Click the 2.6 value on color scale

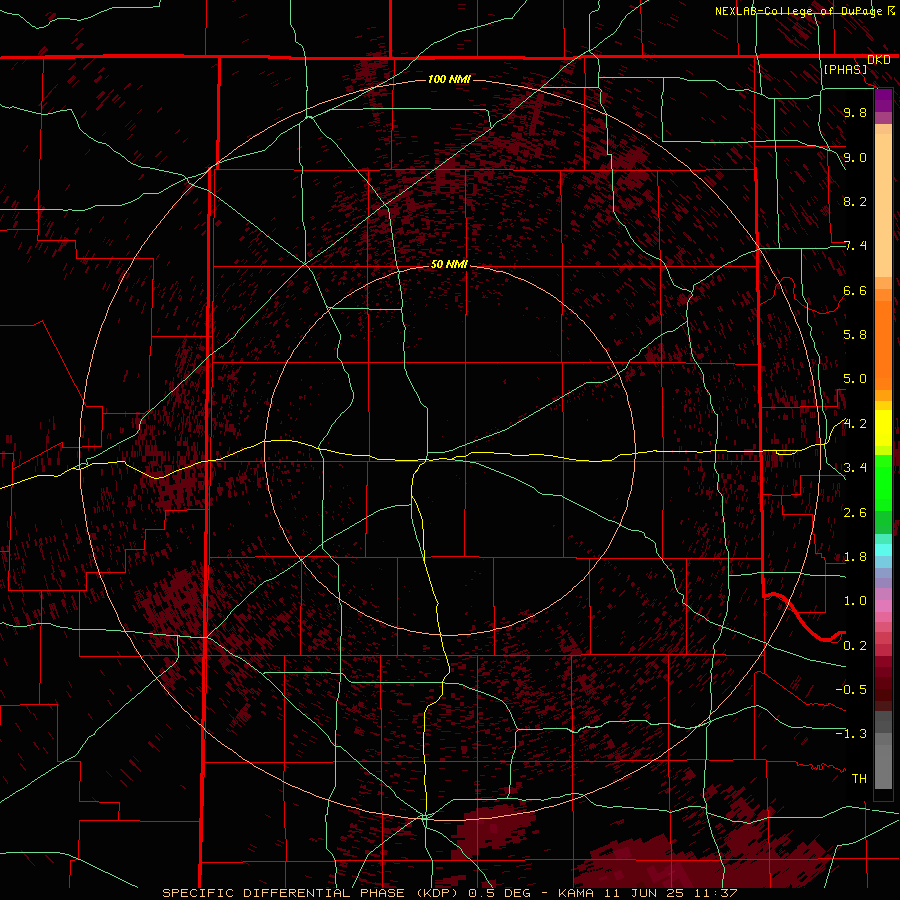855,513
